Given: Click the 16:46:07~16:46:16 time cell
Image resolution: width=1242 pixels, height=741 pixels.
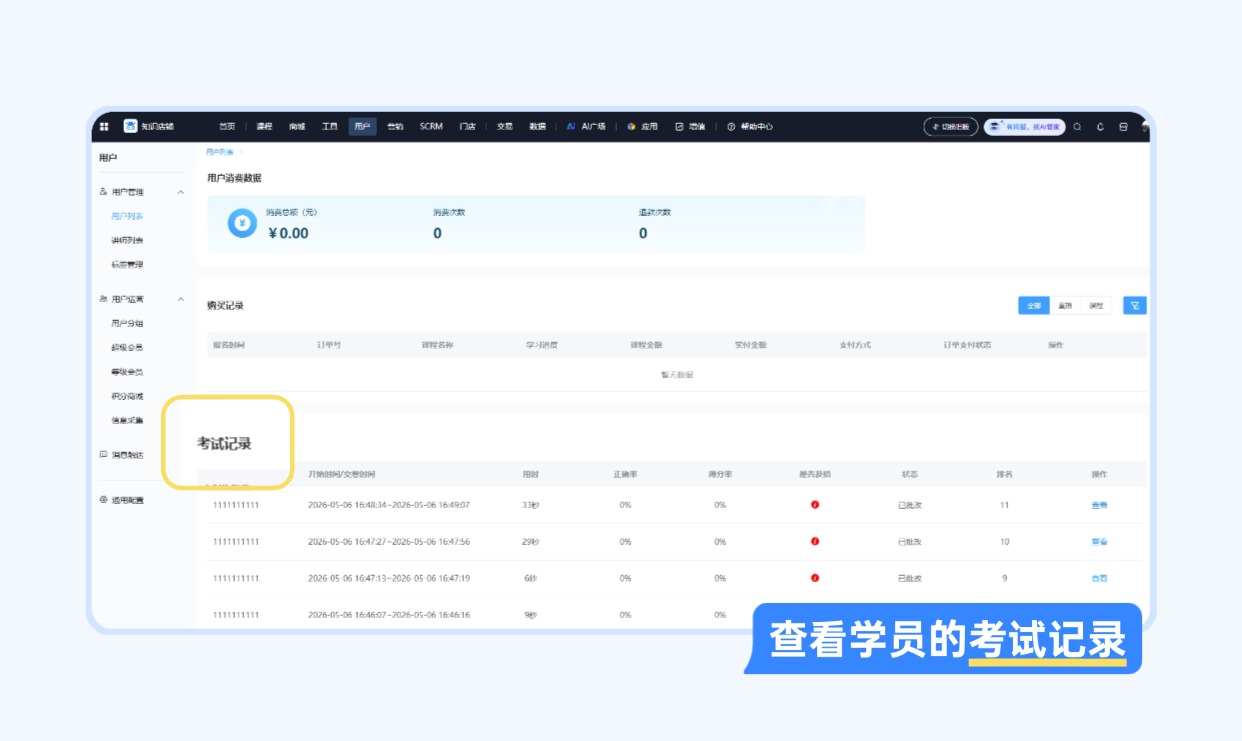Looking at the screenshot, I should 389,614.
